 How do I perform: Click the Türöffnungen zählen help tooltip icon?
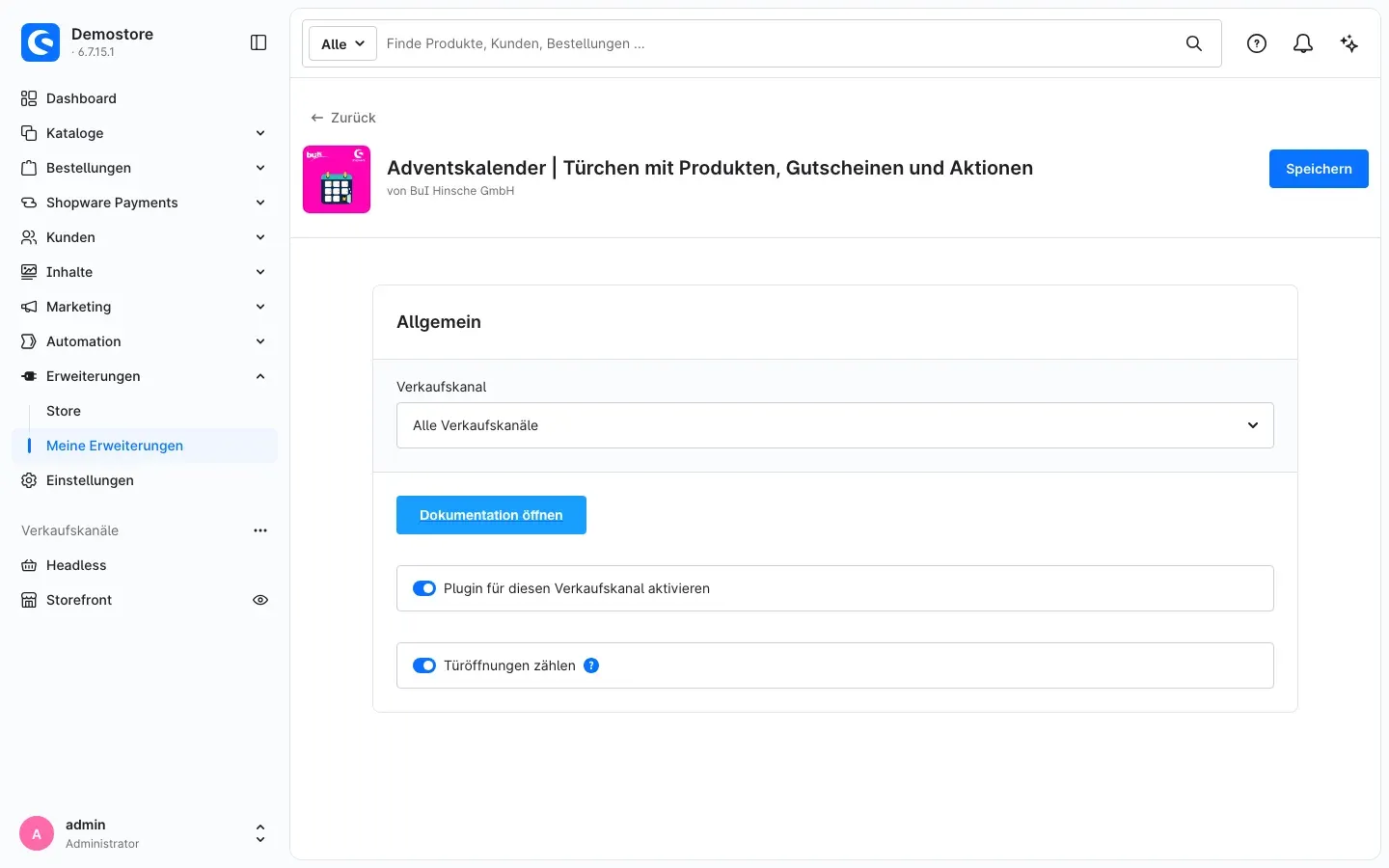pyautogui.click(x=591, y=665)
